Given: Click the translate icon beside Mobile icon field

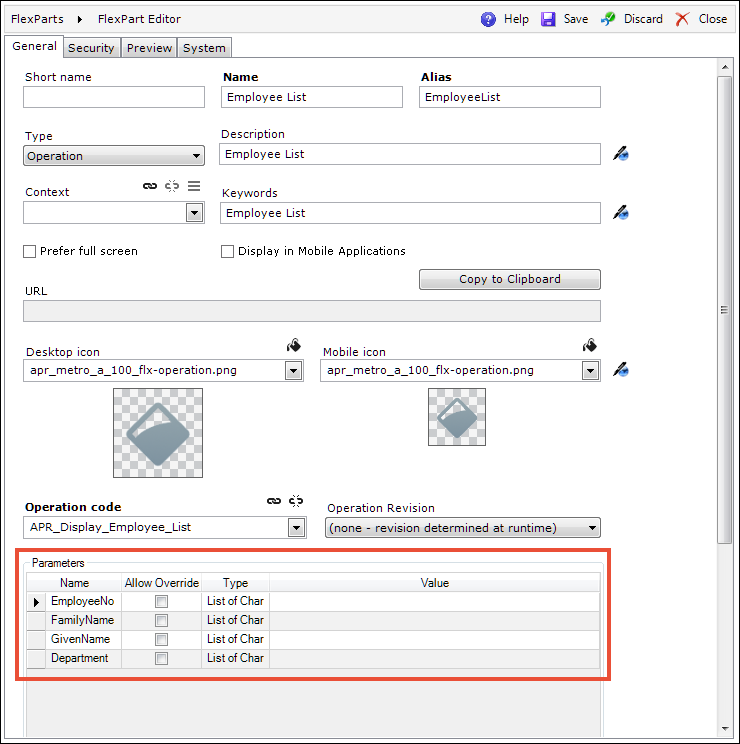Looking at the screenshot, I should (620, 369).
